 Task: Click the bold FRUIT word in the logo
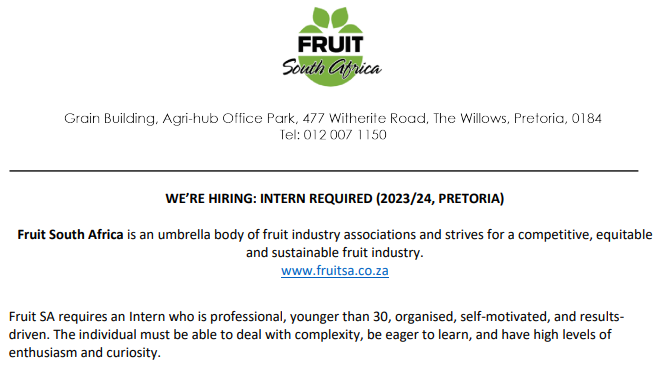(330, 45)
